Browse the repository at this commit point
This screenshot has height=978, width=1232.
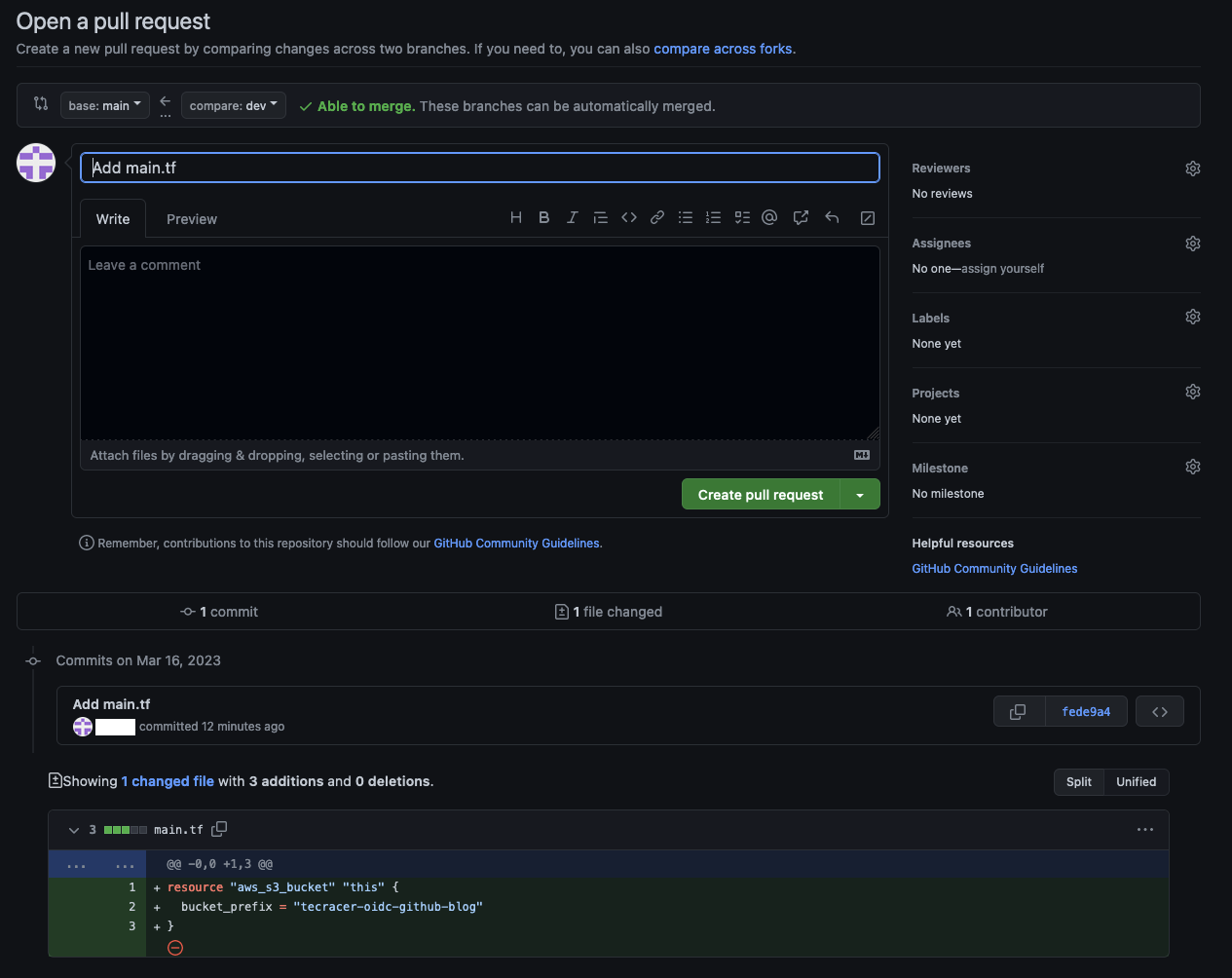pyautogui.click(x=1159, y=711)
